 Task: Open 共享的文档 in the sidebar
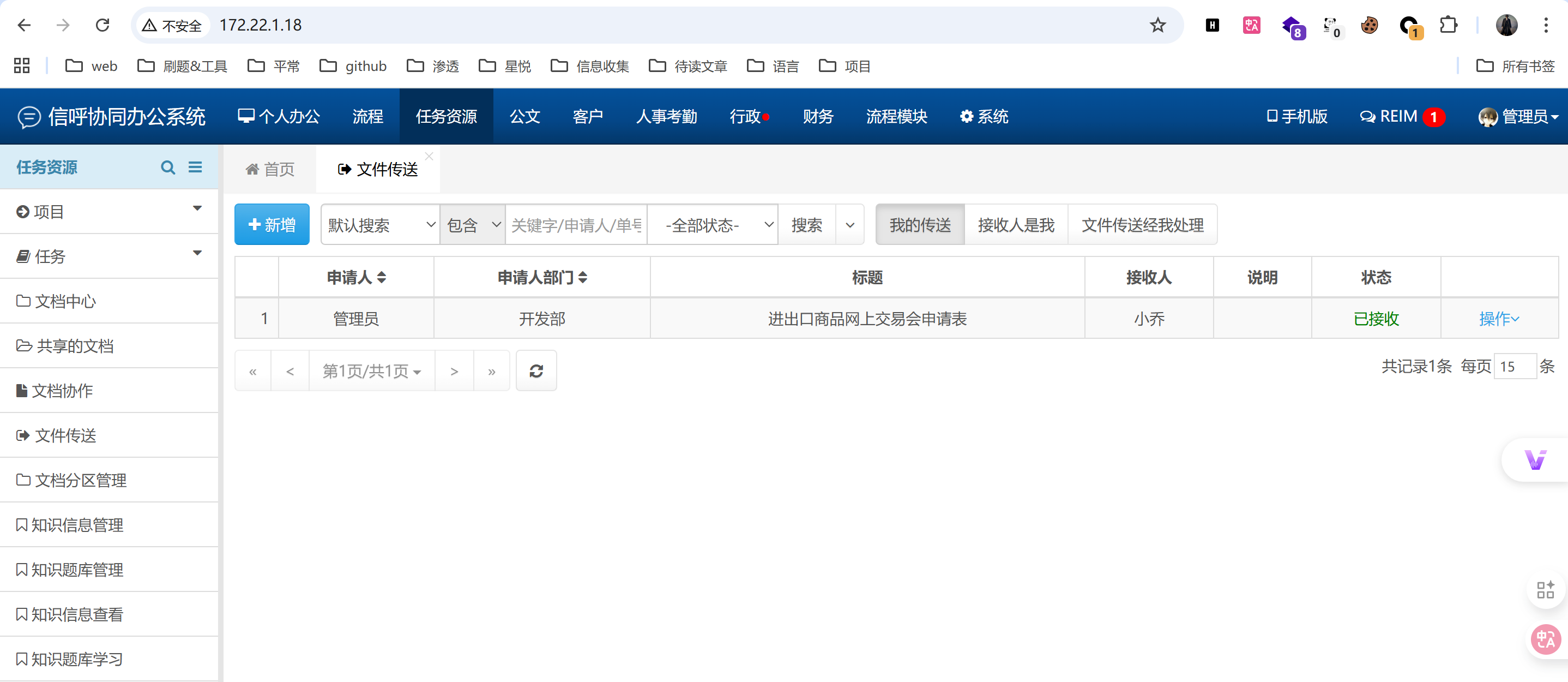click(110, 346)
